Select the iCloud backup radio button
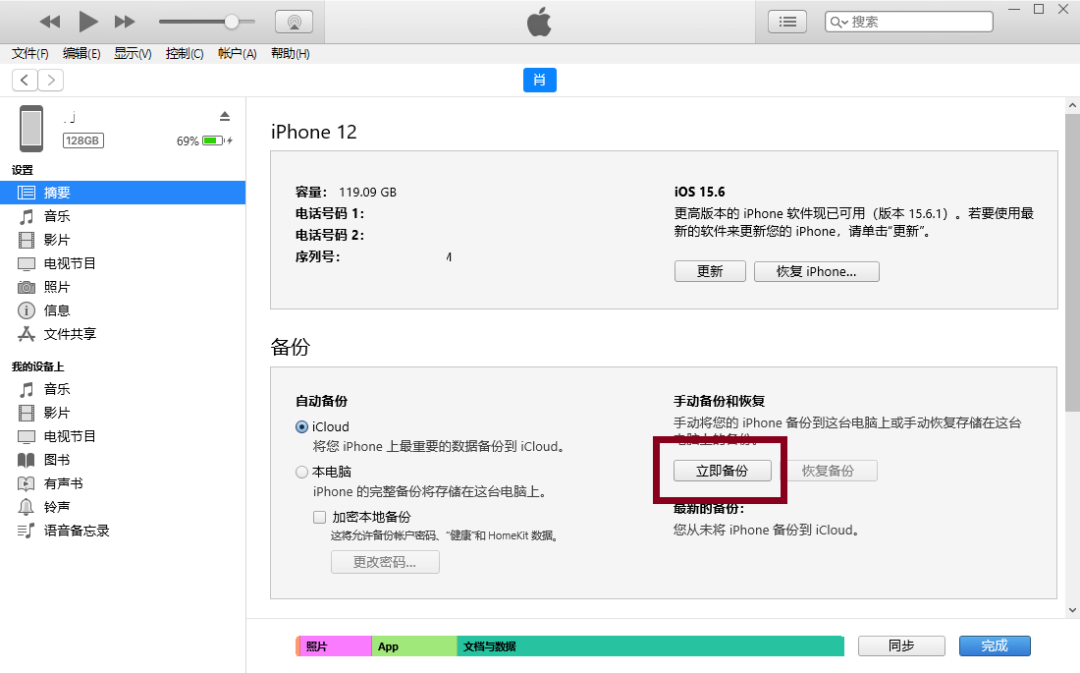Image resolution: width=1080 pixels, height=673 pixels. click(x=301, y=426)
